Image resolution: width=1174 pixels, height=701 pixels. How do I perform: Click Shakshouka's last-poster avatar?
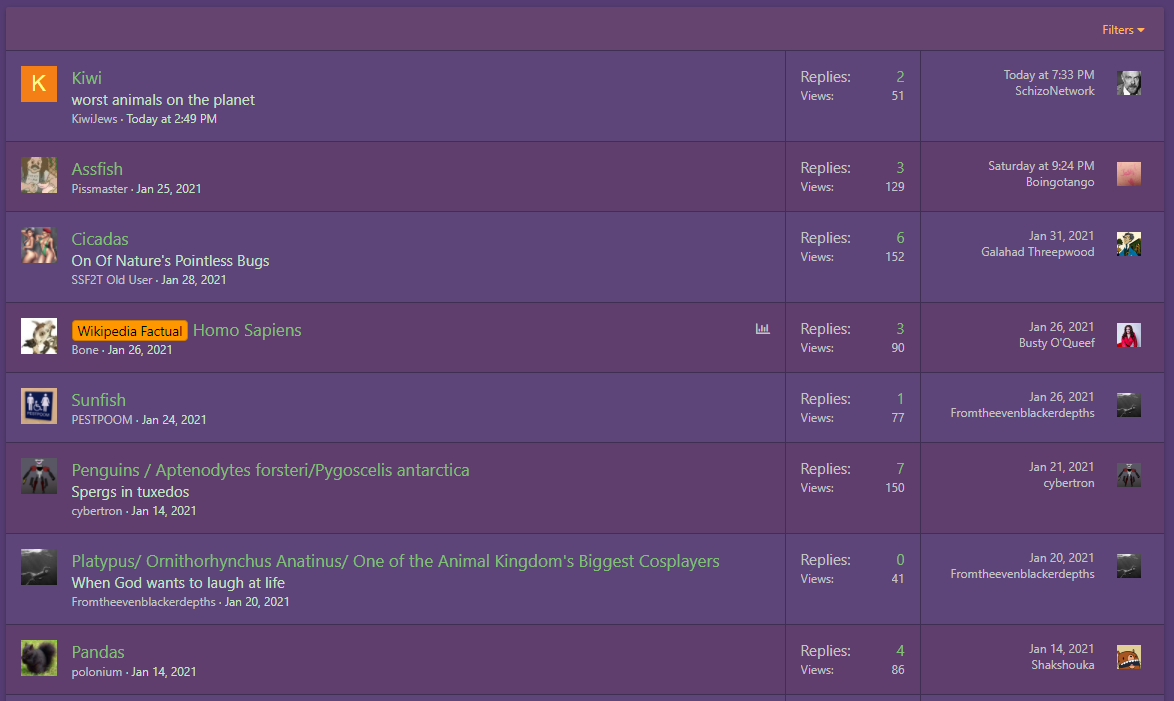coord(1129,657)
